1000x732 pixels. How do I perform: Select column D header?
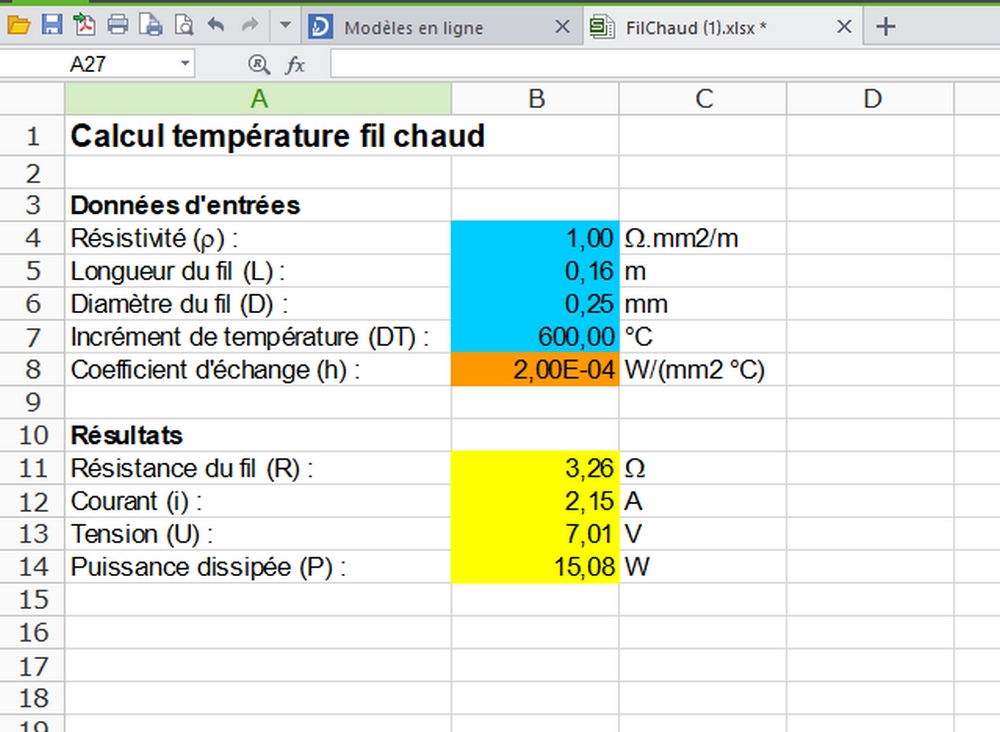[x=871, y=99]
